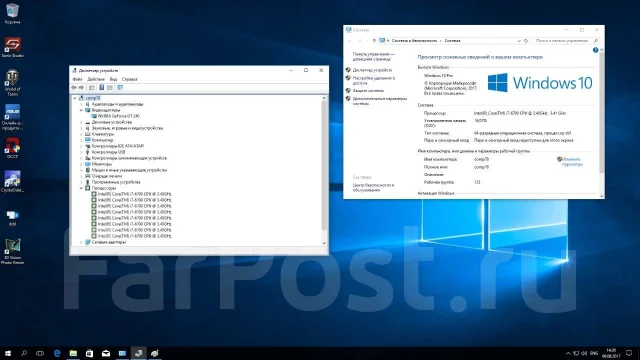Image resolution: width=640 pixels, height=360 pixels.
Task: Expand the Мониторы node
Action: click(81, 164)
